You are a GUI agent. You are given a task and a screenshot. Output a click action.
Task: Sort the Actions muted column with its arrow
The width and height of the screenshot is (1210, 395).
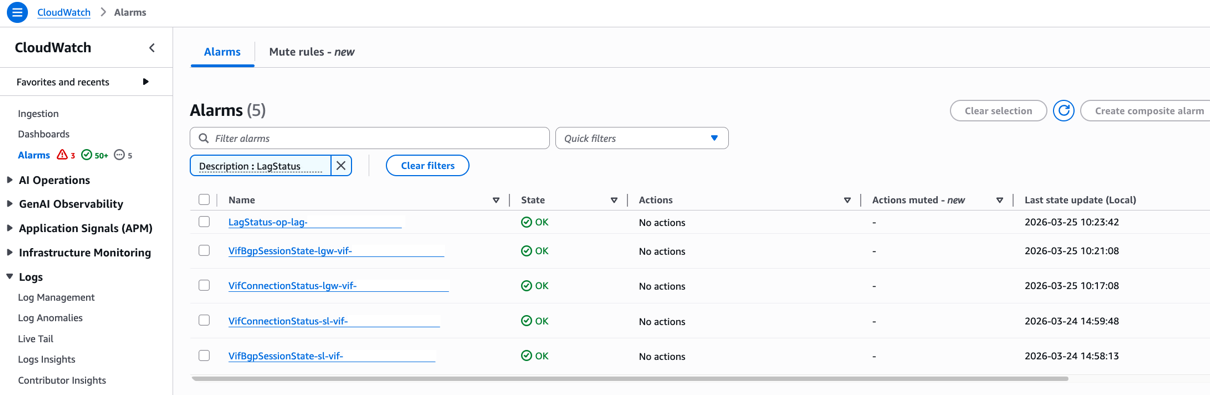click(1000, 200)
